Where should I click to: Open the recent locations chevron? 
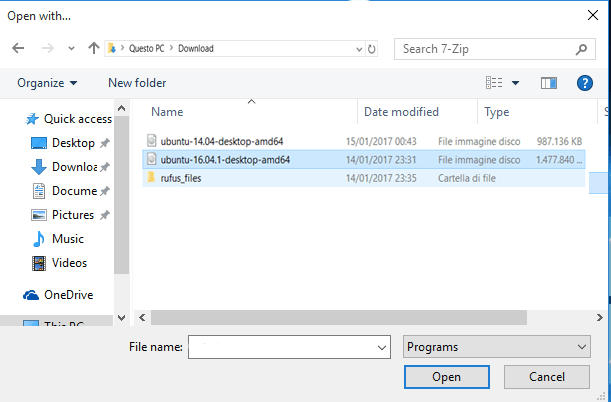coord(71,49)
